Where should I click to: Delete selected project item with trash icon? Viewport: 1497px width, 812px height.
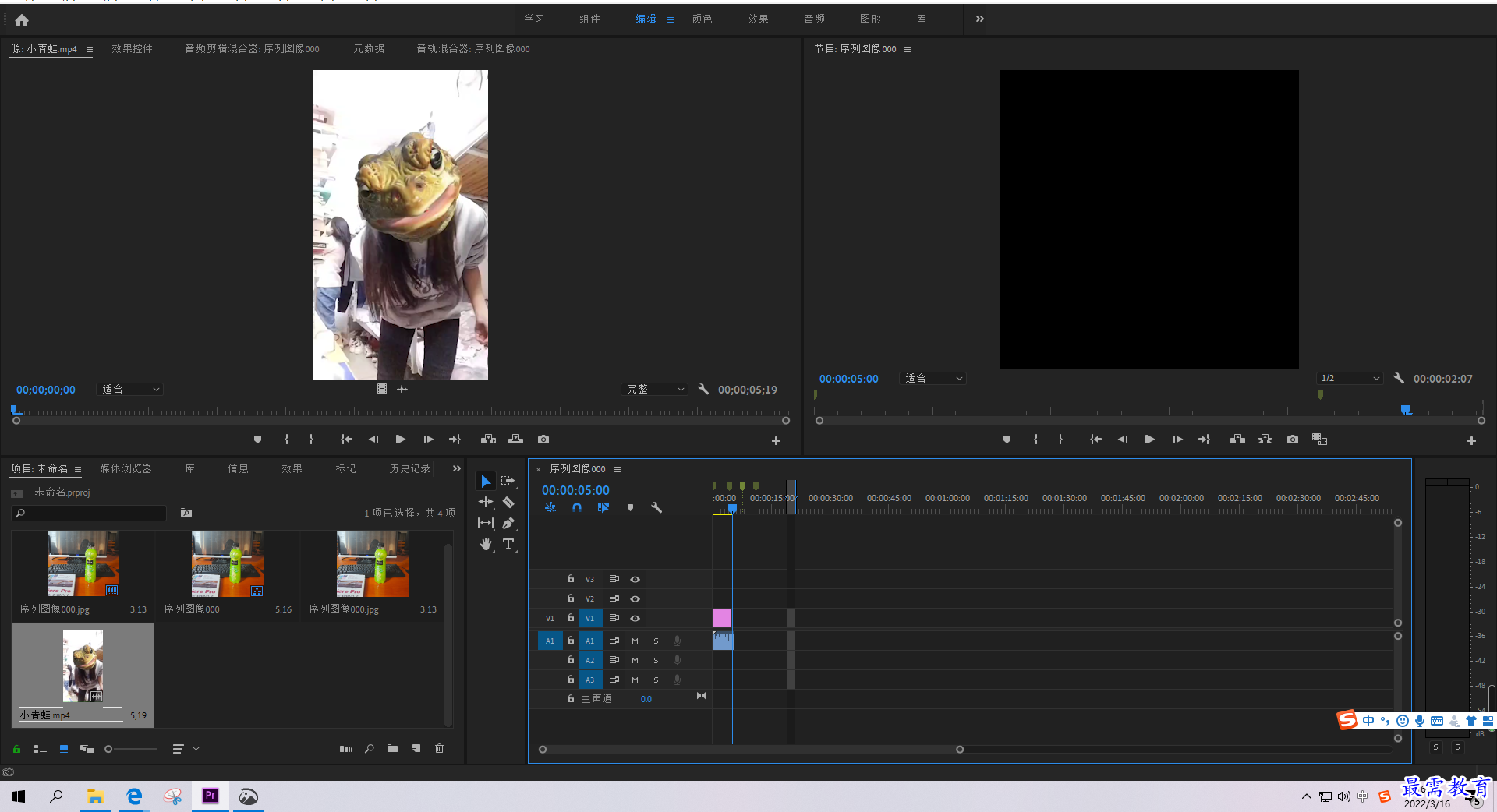pyautogui.click(x=440, y=749)
